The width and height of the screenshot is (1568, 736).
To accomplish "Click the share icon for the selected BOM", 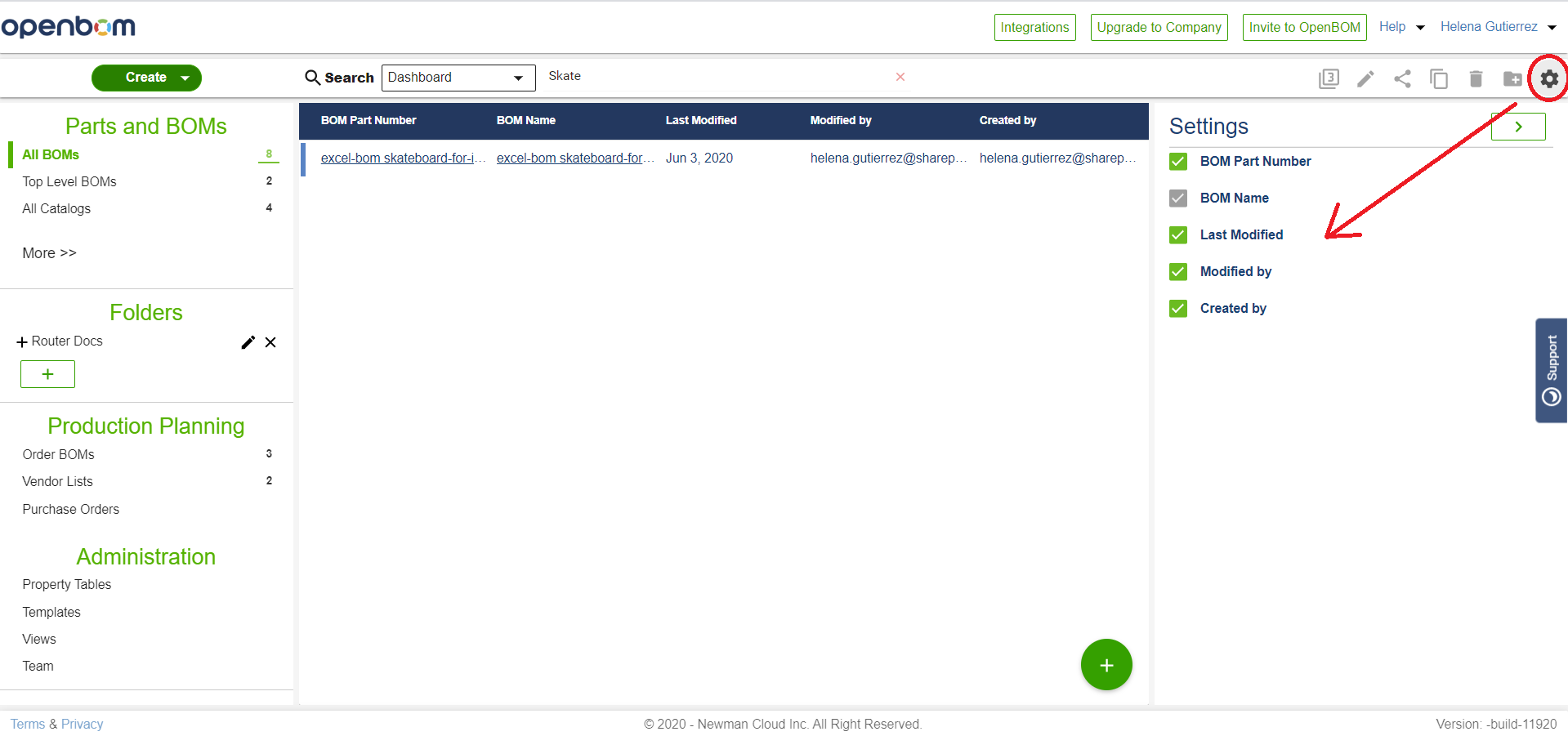I will tap(1403, 78).
